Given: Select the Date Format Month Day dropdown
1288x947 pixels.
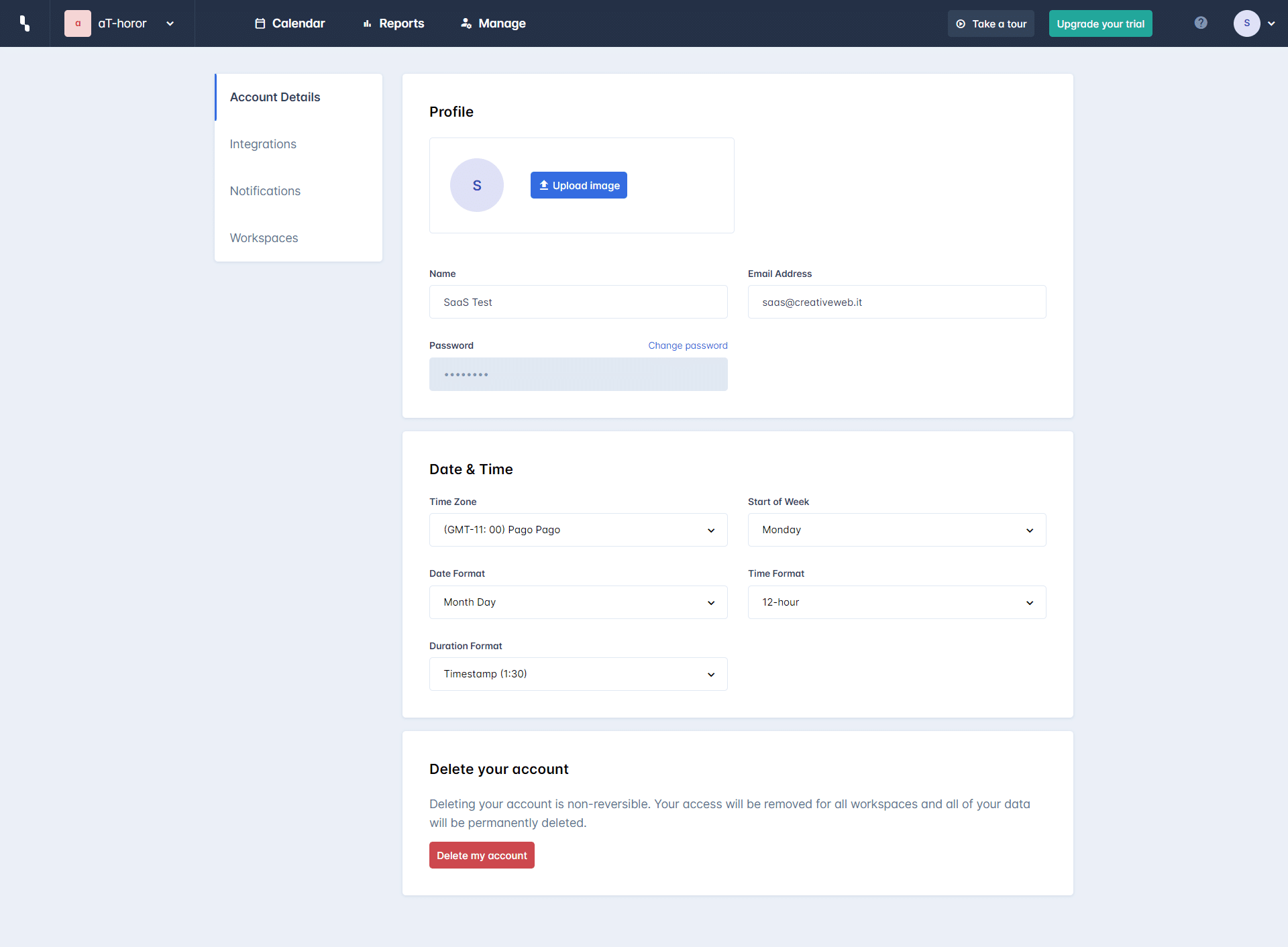Looking at the screenshot, I should pos(578,602).
